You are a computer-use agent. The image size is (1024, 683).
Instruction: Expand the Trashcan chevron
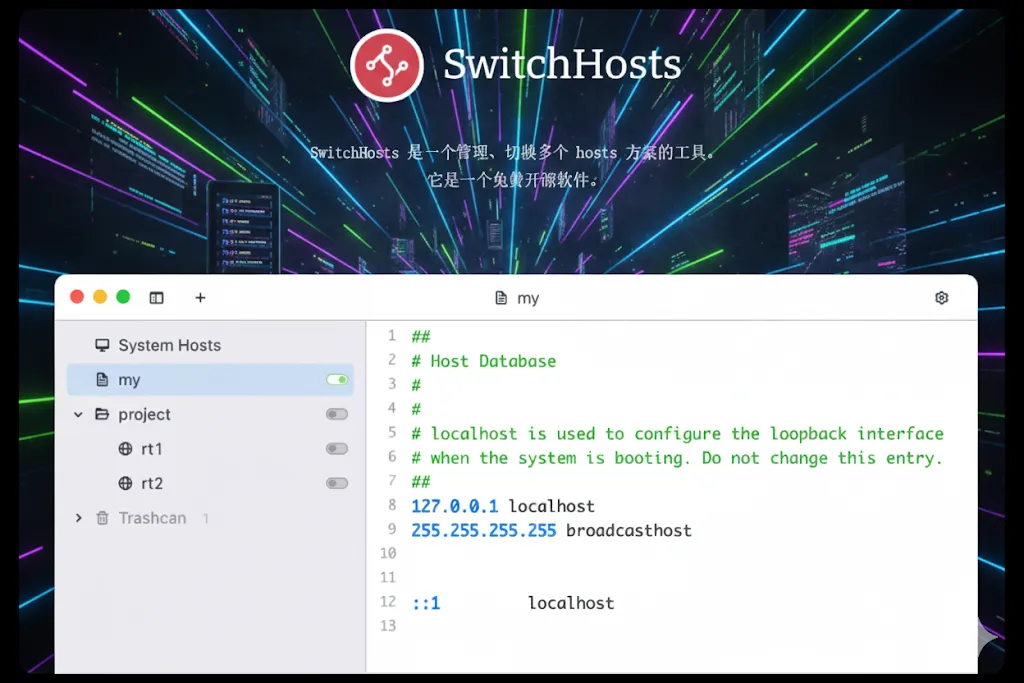point(78,518)
